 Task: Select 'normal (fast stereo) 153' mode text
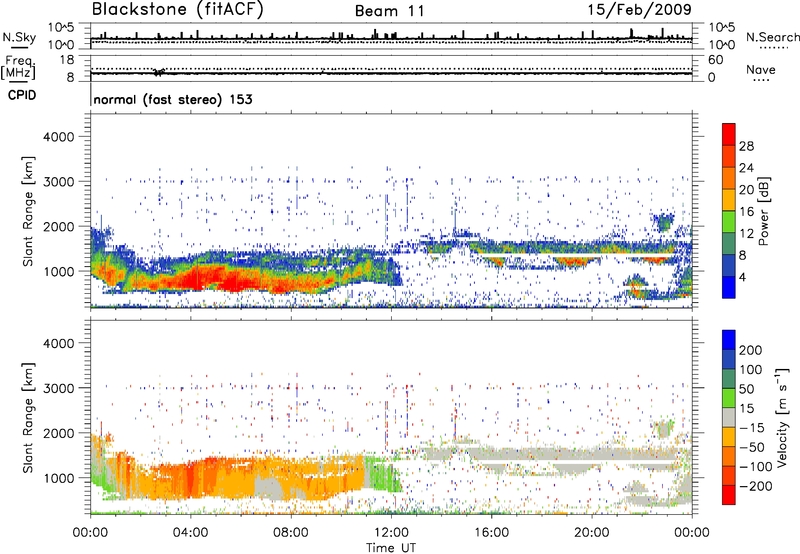pyautogui.click(x=173, y=100)
